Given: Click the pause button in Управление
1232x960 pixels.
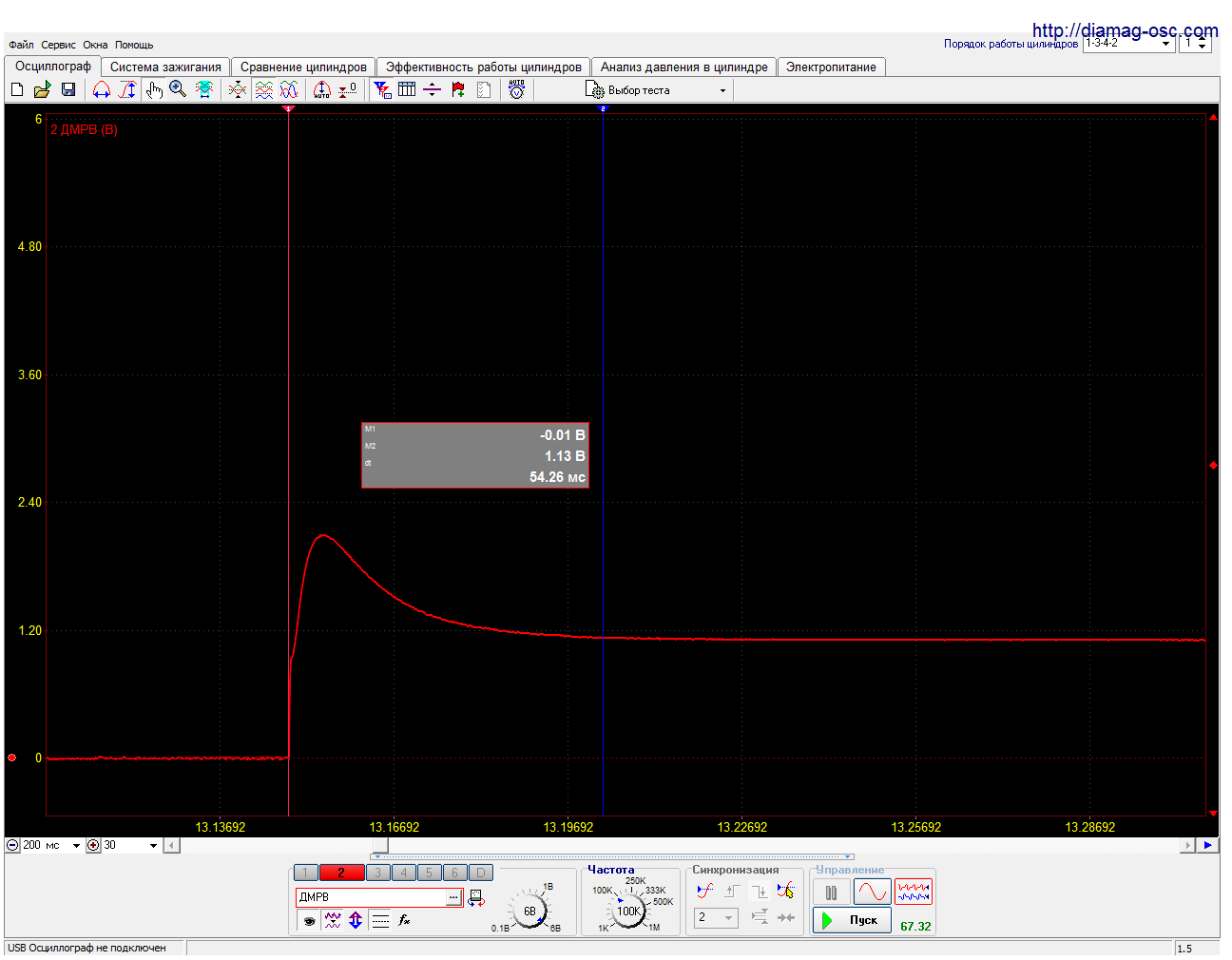Looking at the screenshot, I should click(x=831, y=892).
